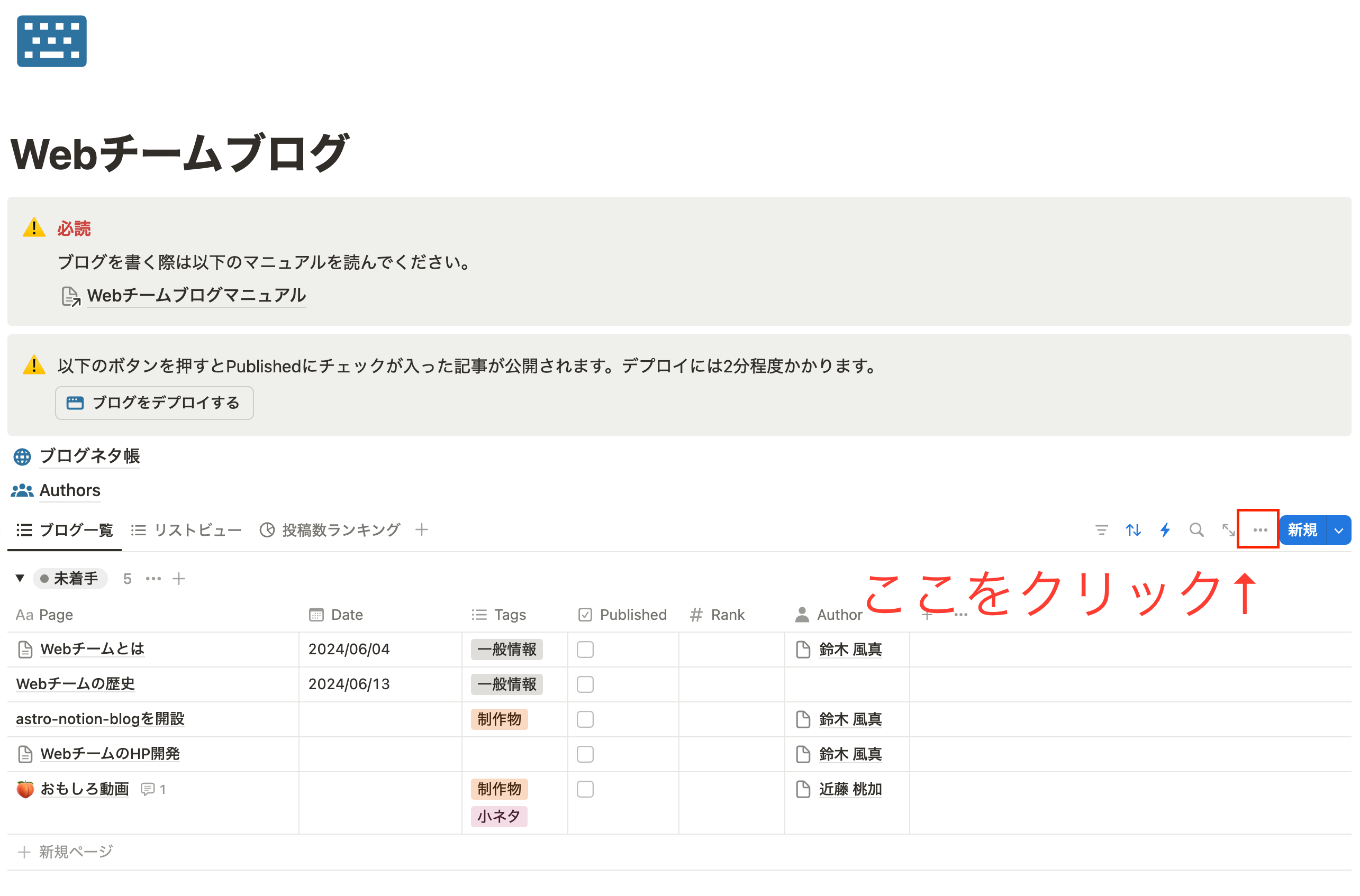
Task: Open dropdown arrow next to 新規 button
Action: 1338,531
